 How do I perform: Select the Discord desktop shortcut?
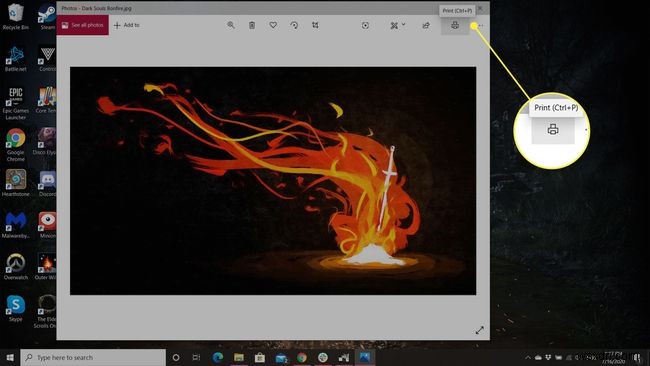click(47, 183)
